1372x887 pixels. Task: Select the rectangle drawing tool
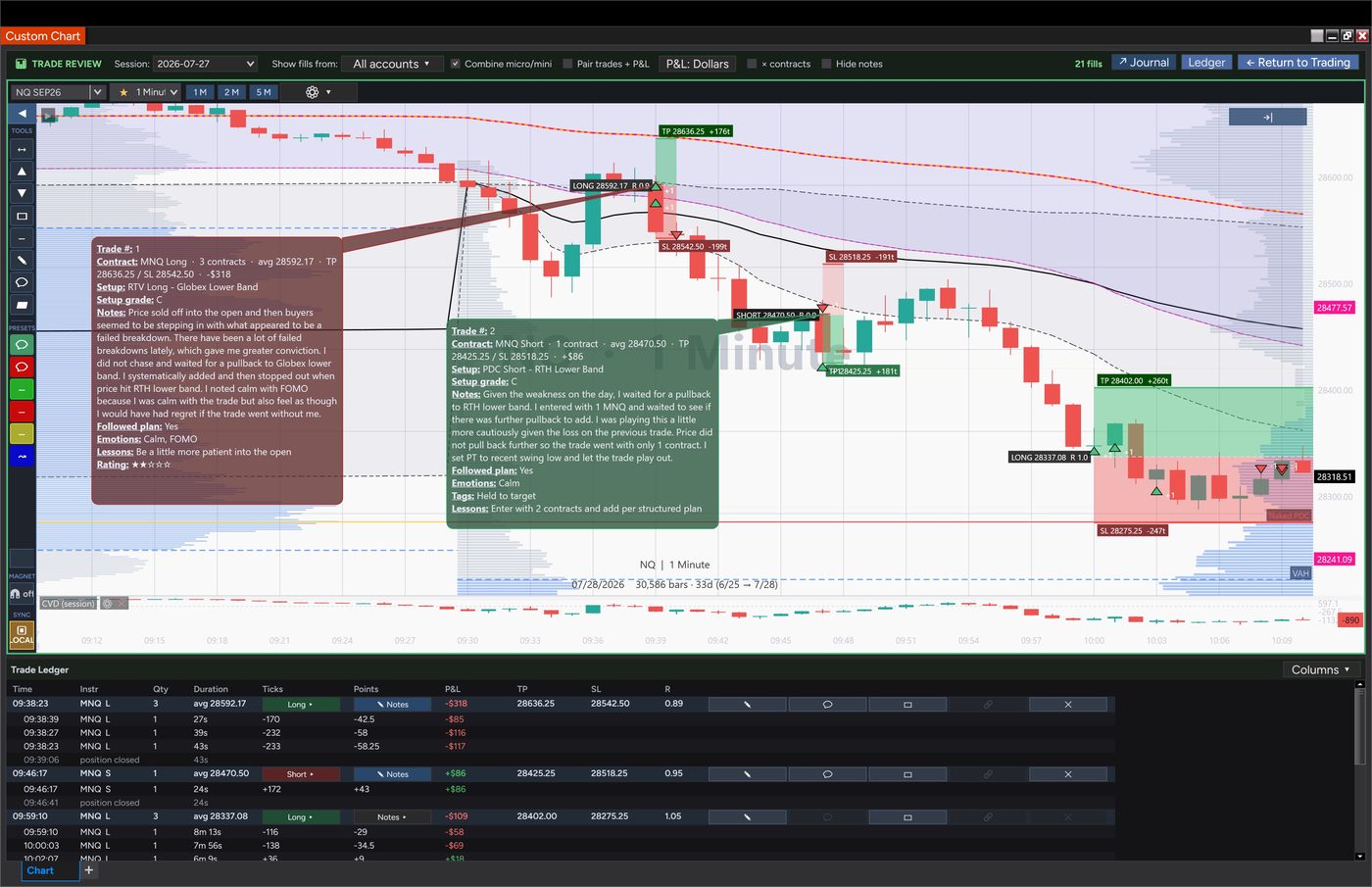[x=22, y=216]
